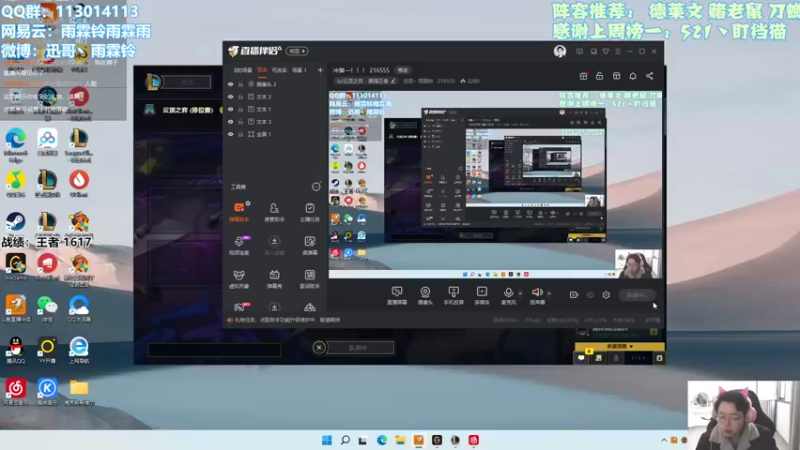
Task: Click the toolbox edit icon beside 工具箱
Action: coord(316,187)
